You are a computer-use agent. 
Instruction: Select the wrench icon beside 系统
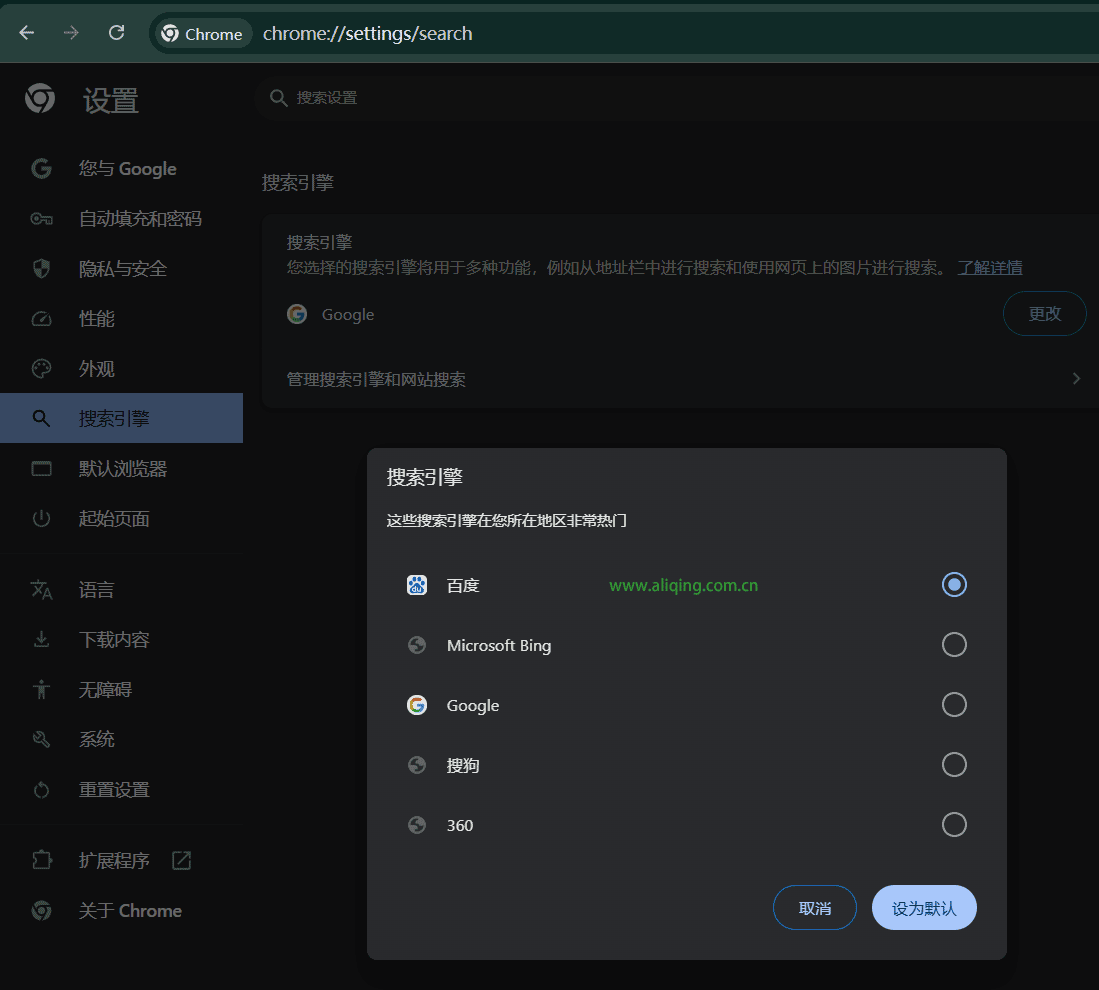[40, 739]
